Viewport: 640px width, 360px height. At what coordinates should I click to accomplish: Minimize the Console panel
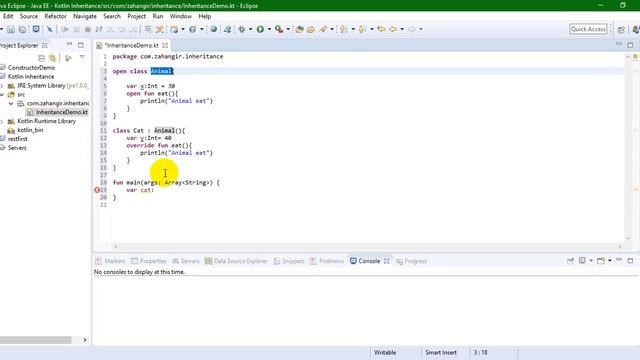(x=619, y=260)
